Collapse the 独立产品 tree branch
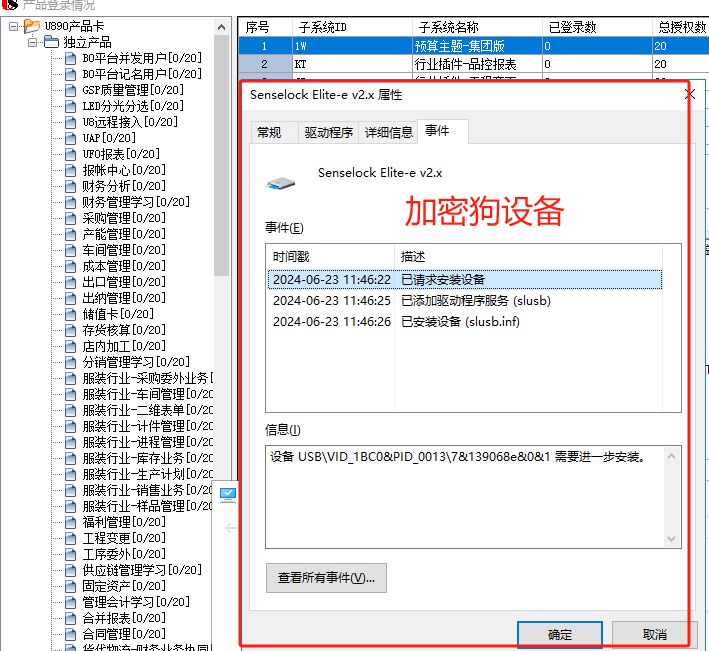 (x=32, y=42)
